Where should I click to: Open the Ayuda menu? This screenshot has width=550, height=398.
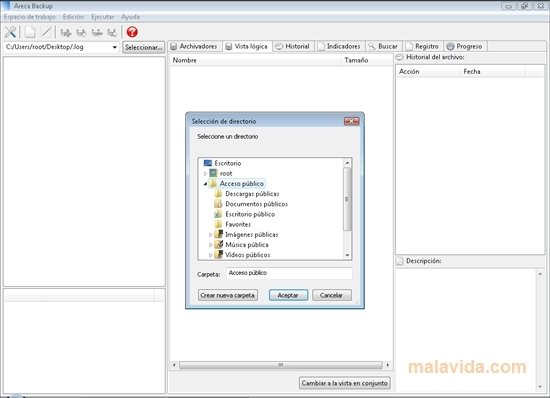[x=130, y=17]
